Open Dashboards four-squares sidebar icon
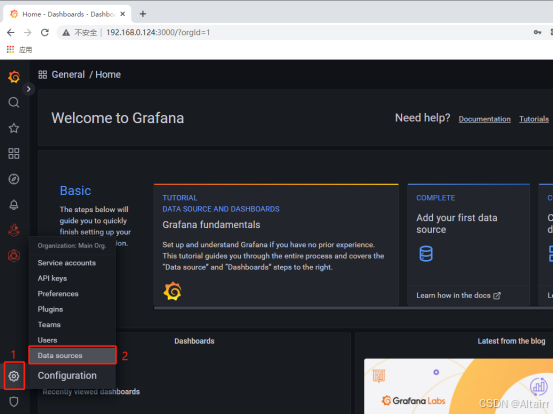Image resolution: width=553 pixels, height=415 pixels. pos(14,153)
